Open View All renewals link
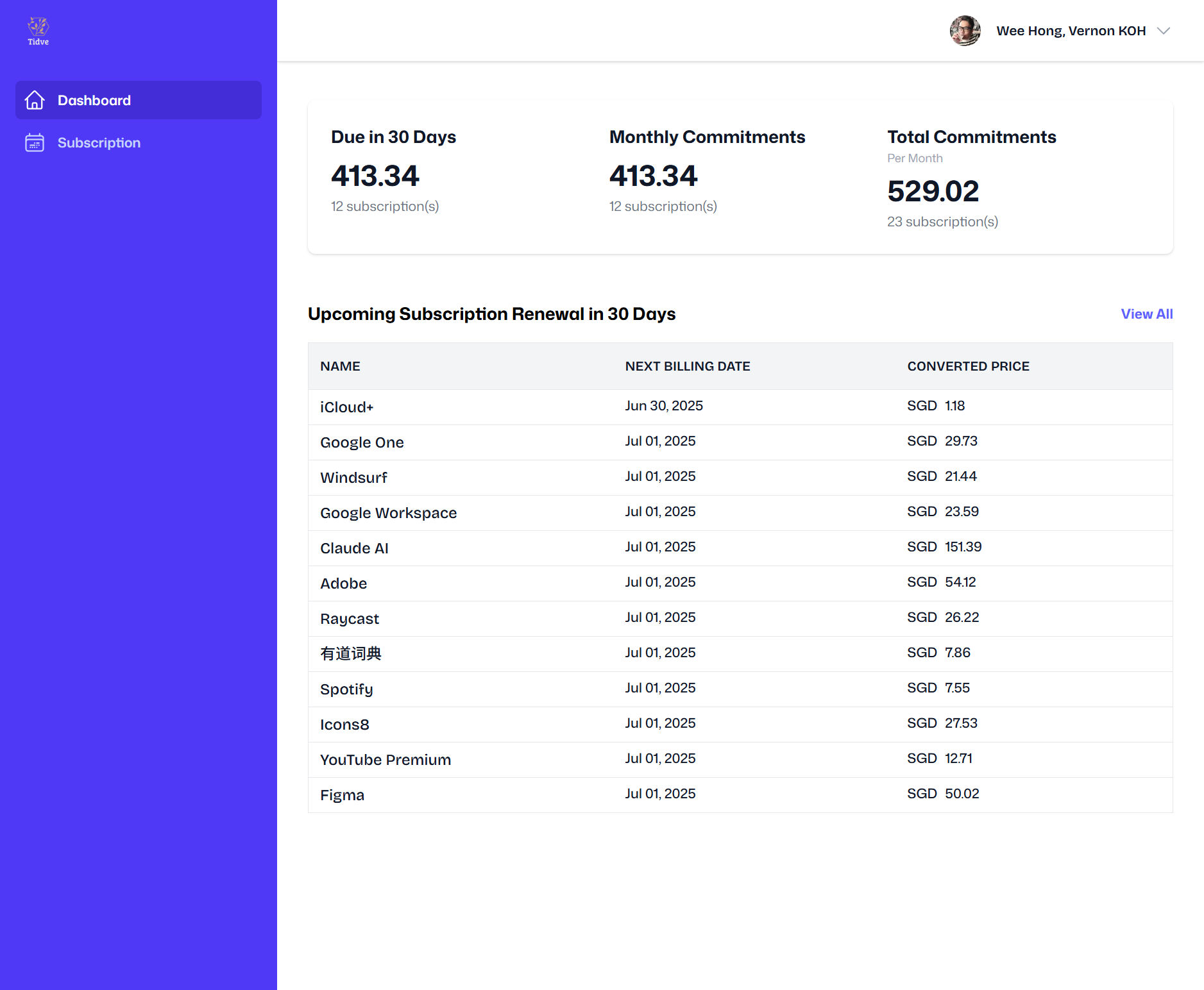This screenshot has width=1204, height=990. tap(1146, 314)
